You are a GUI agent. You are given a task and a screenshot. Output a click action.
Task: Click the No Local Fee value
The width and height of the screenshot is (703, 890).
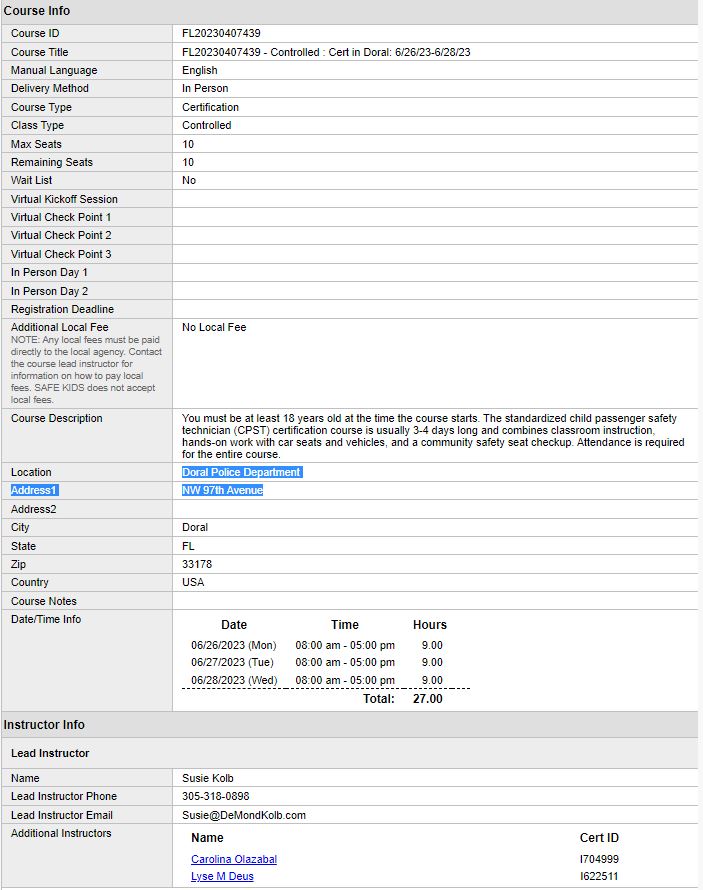(214, 327)
